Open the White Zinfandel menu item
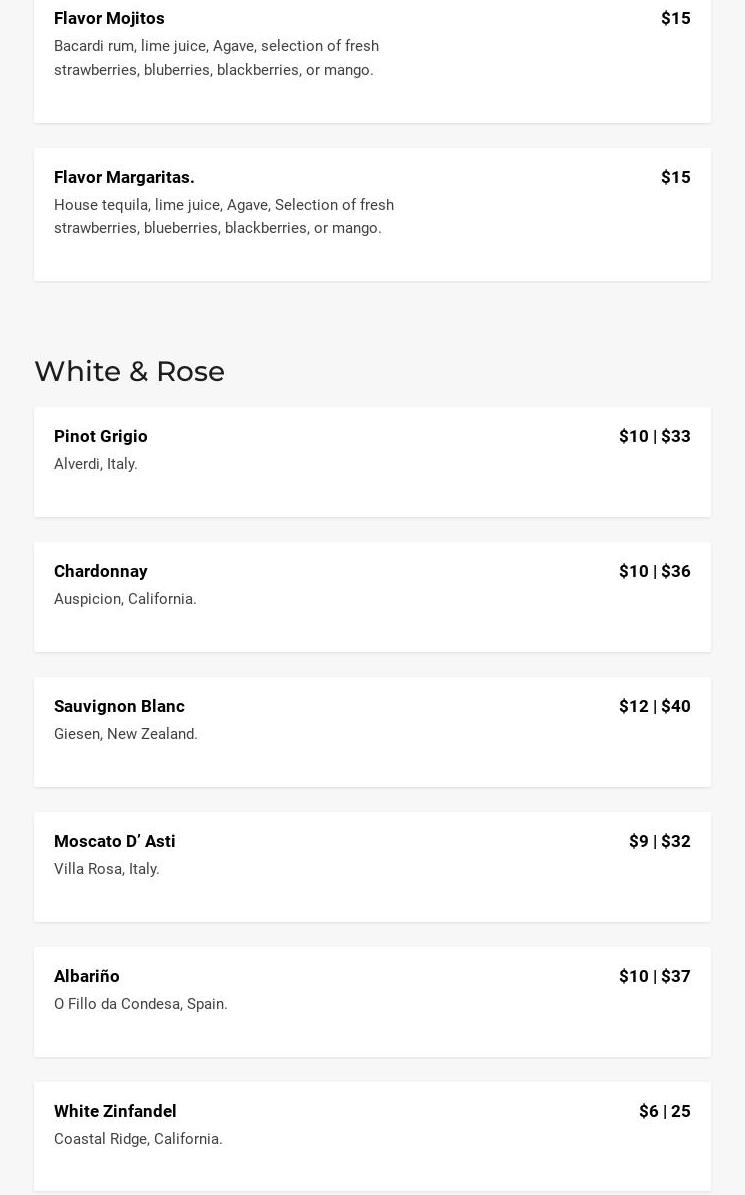This screenshot has width=745, height=1195. pos(115,1111)
